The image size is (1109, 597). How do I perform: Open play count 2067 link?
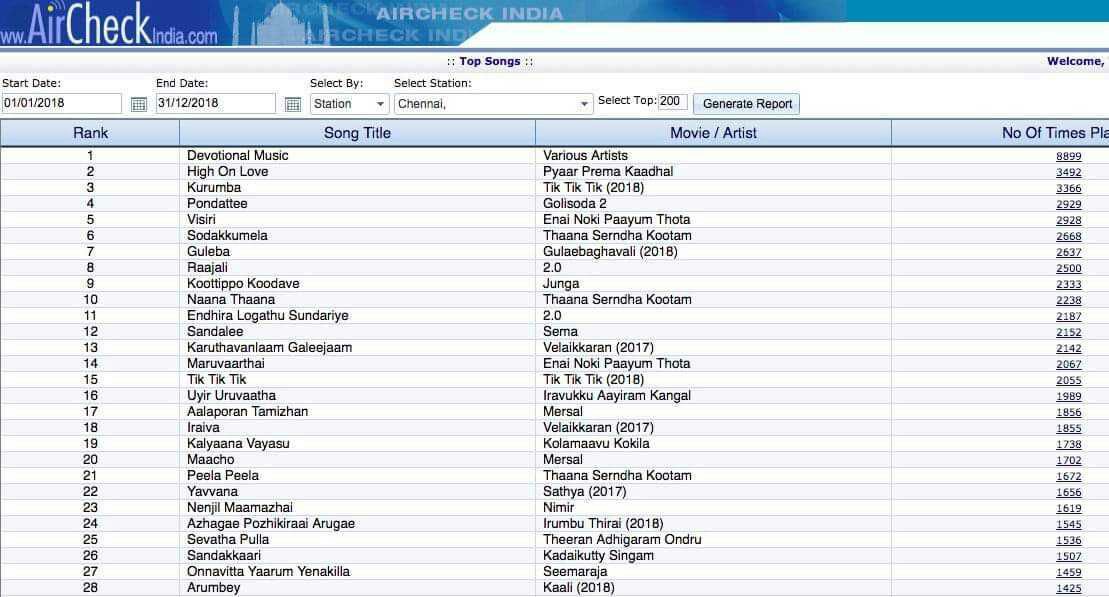tap(1069, 364)
